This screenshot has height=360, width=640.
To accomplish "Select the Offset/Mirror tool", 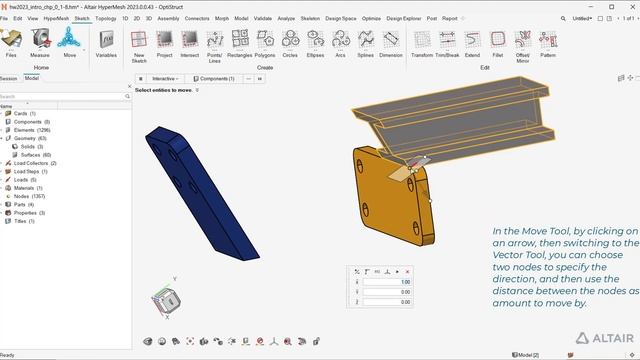I will pos(522,46).
